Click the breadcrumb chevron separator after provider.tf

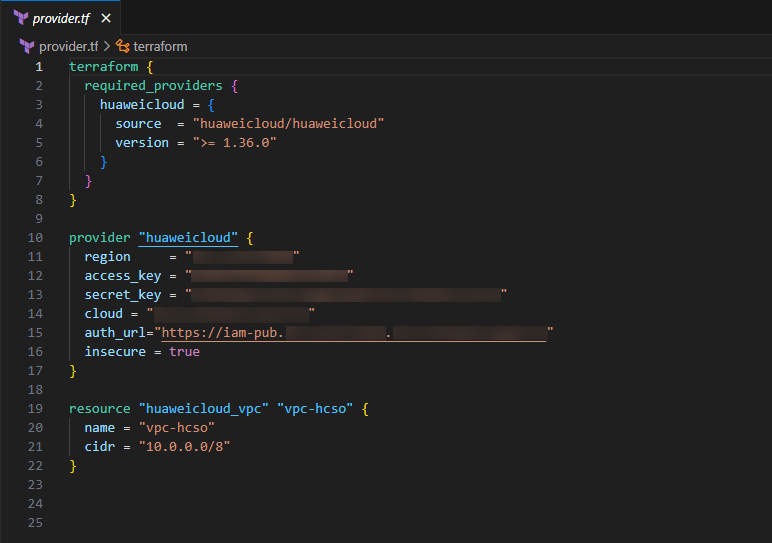coord(107,46)
